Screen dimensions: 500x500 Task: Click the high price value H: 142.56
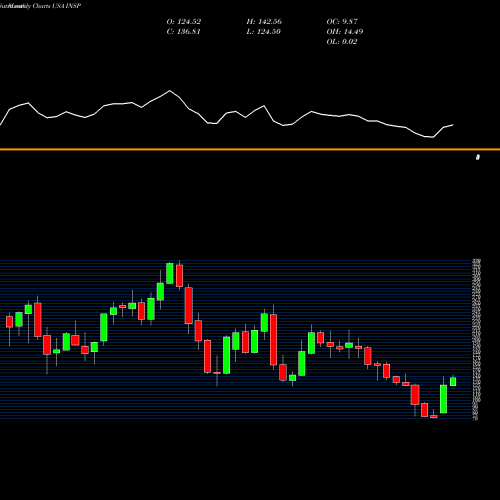pyautogui.click(x=264, y=22)
